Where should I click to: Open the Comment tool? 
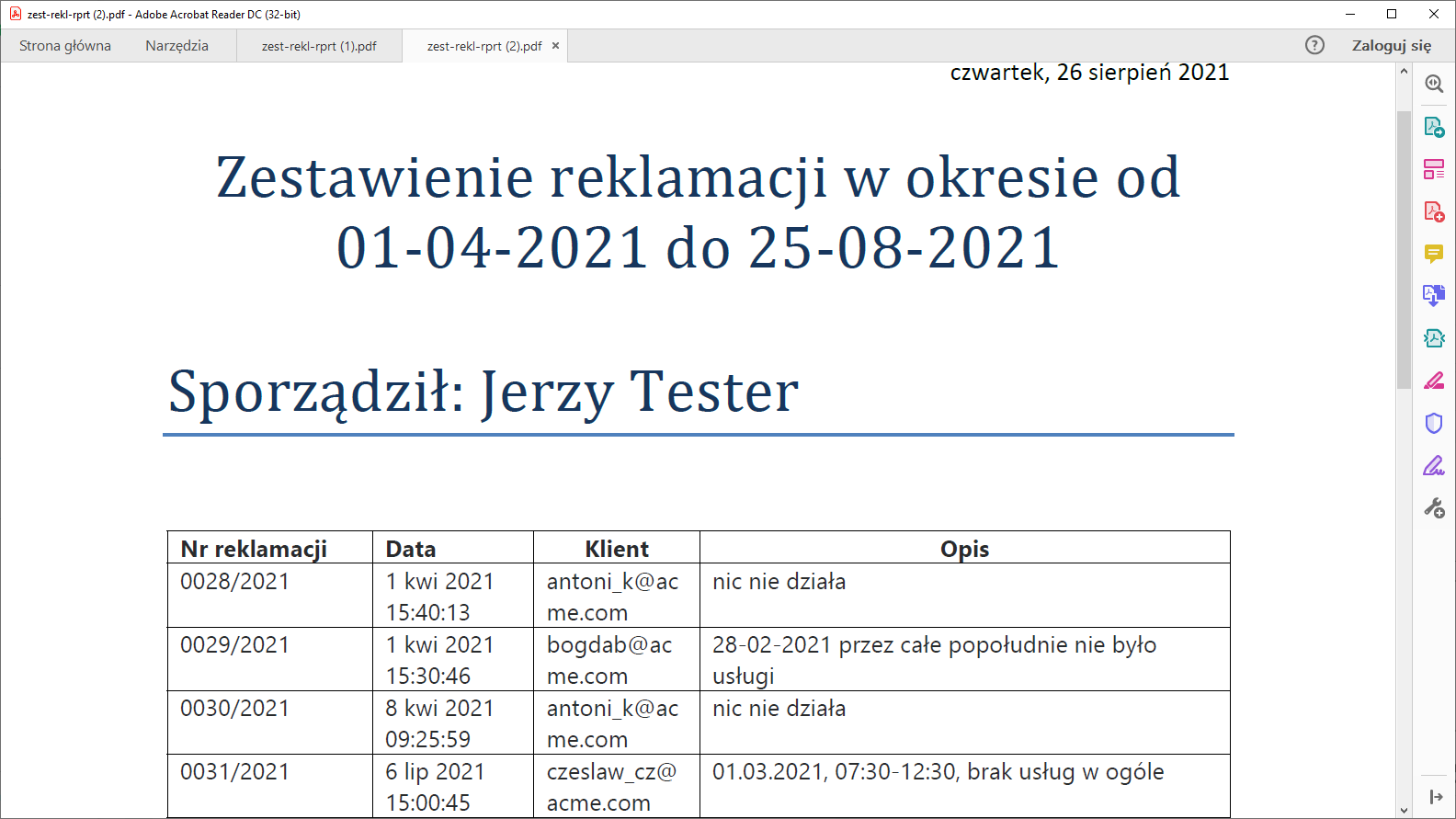1434,254
